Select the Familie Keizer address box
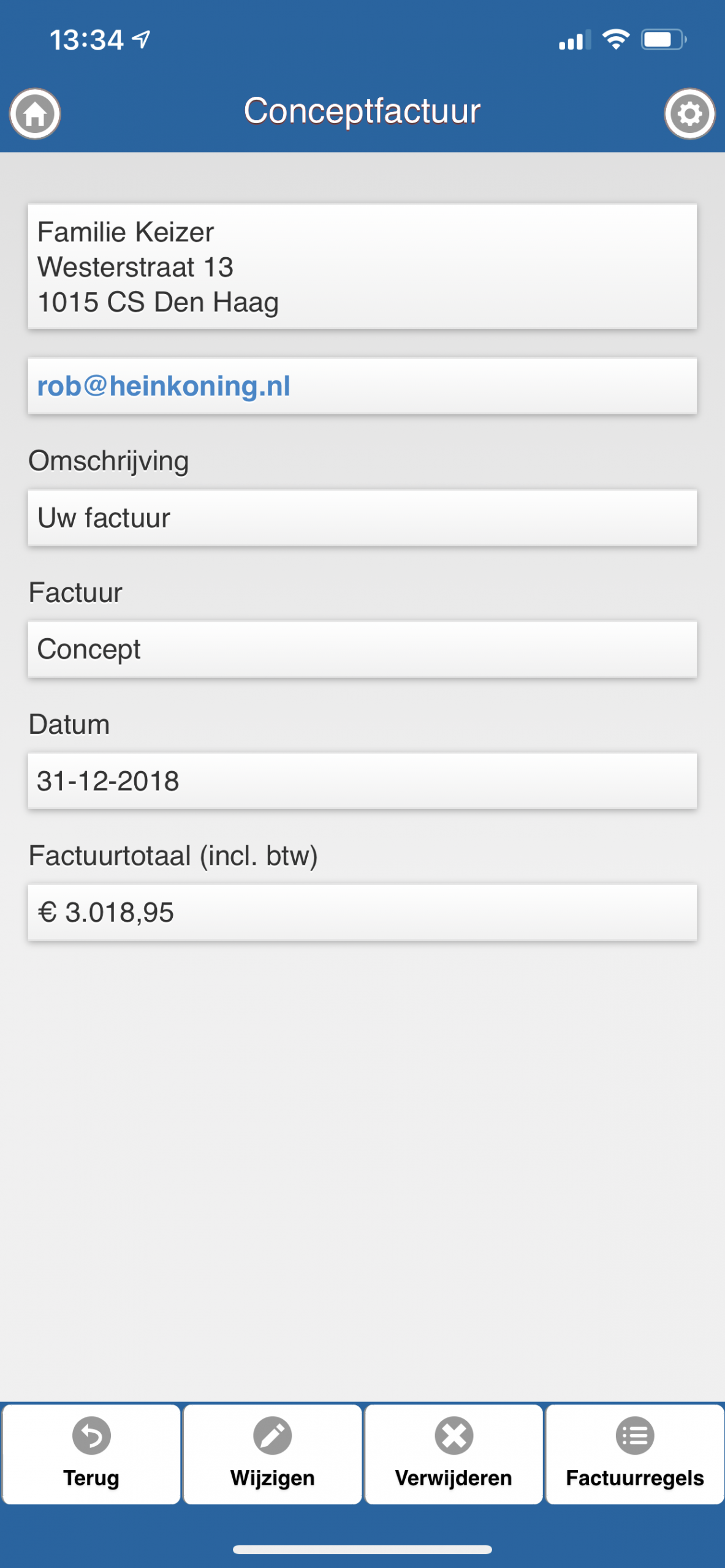 [362, 267]
